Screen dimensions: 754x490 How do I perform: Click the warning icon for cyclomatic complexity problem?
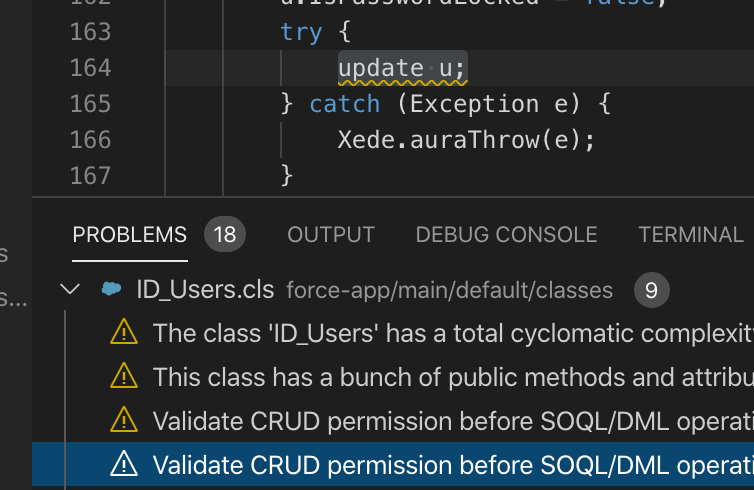pos(123,333)
